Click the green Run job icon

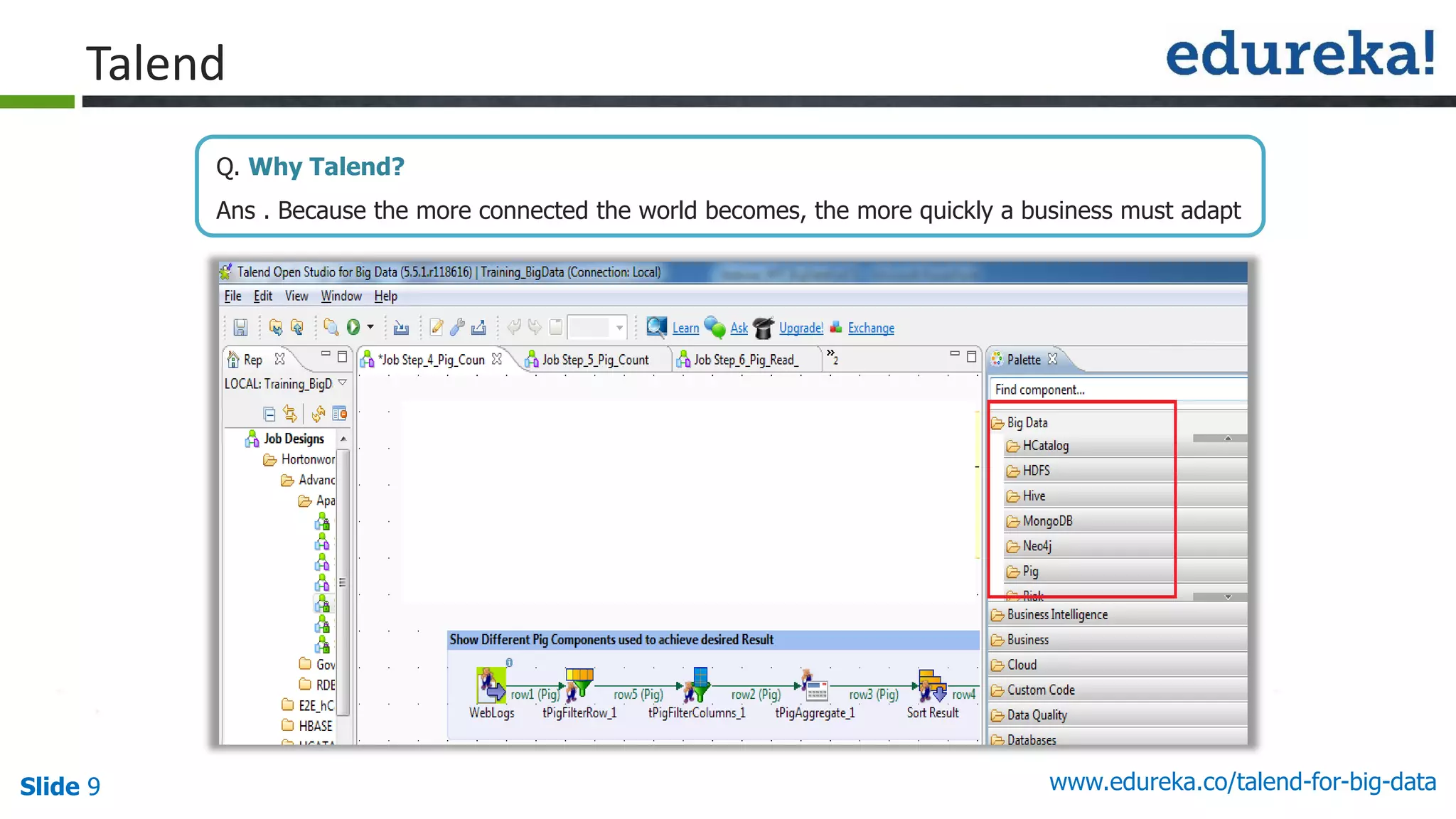pyautogui.click(x=353, y=326)
